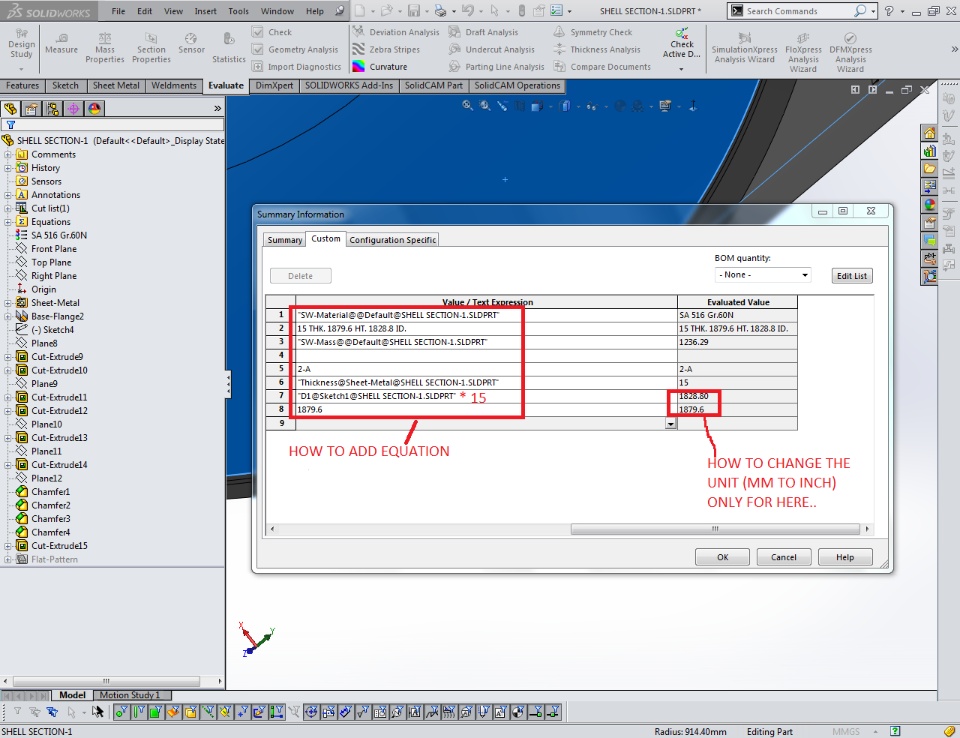
Task: Click the 1879.6 value cell row 8
Action: 486,409
